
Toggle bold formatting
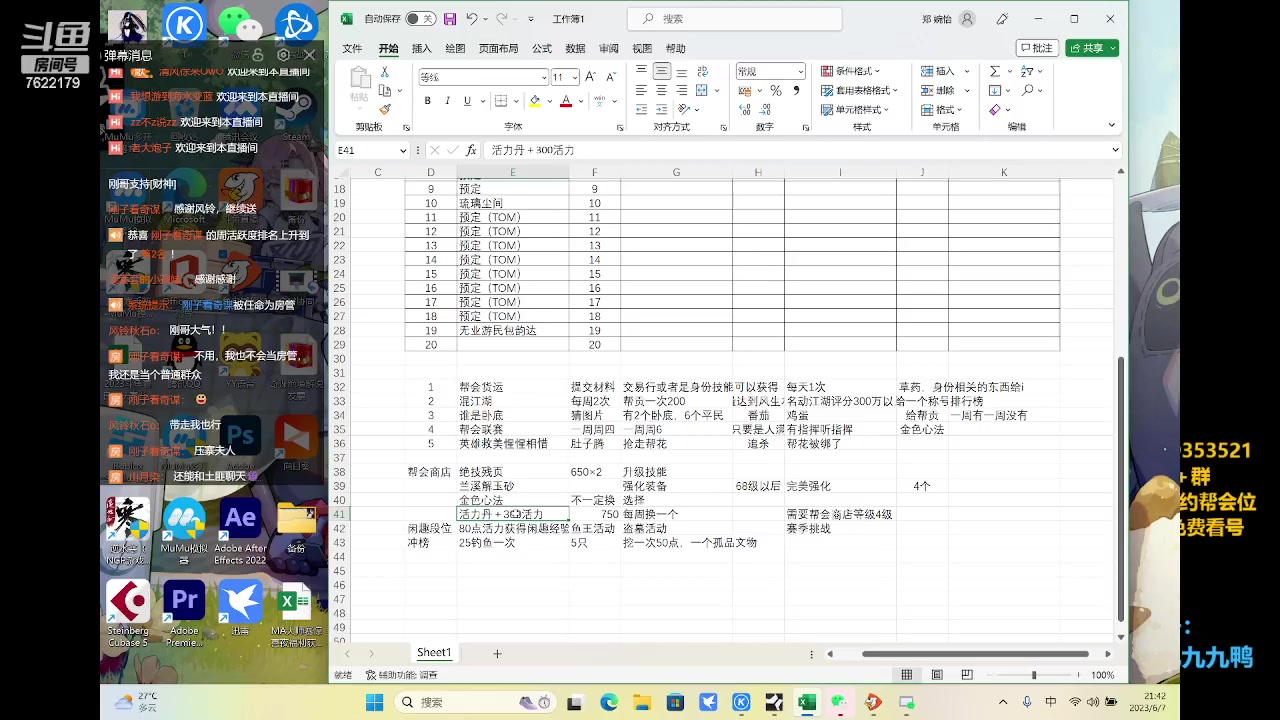[427, 101]
